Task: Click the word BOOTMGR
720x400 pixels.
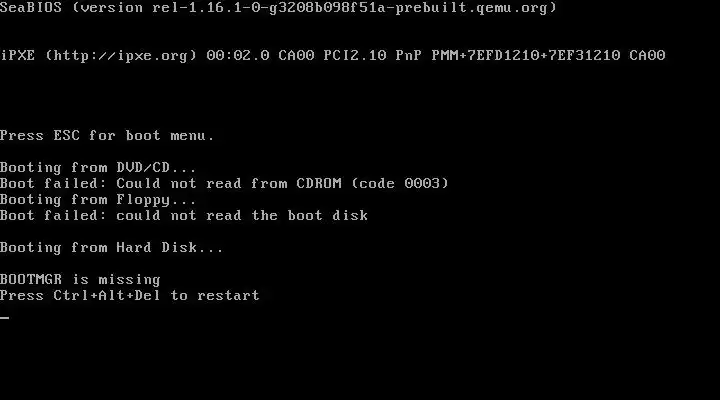Action: point(31,280)
